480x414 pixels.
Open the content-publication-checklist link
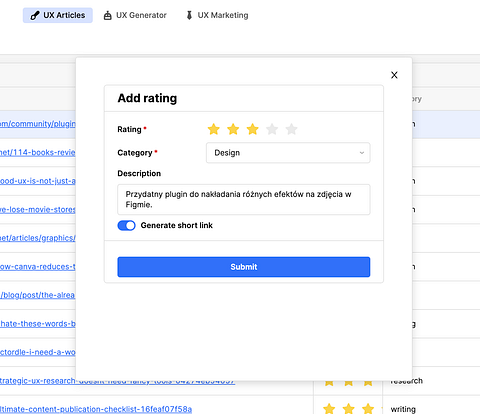point(96,409)
